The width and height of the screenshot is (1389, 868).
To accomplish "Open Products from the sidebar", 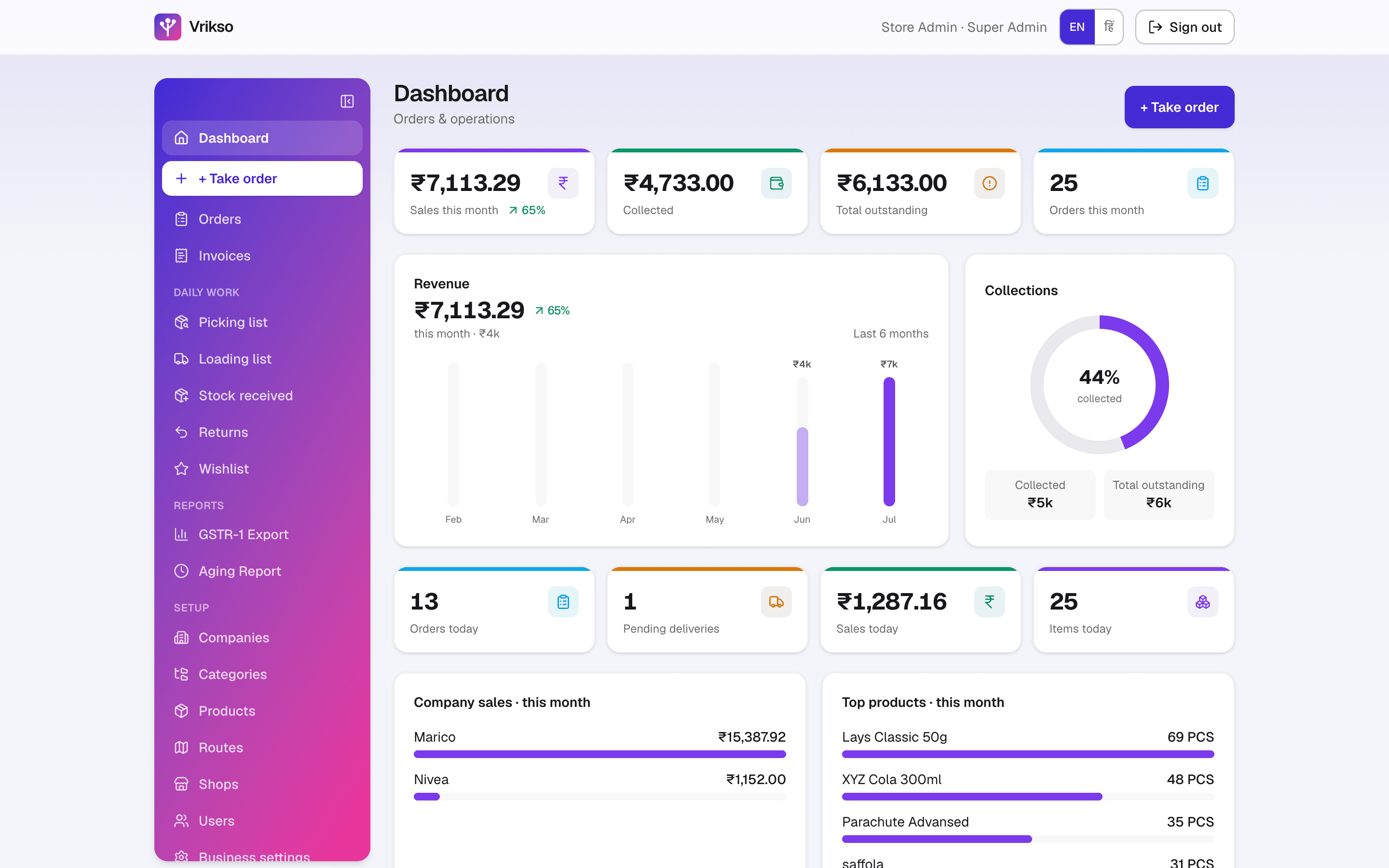I will (x=262, y=711).
